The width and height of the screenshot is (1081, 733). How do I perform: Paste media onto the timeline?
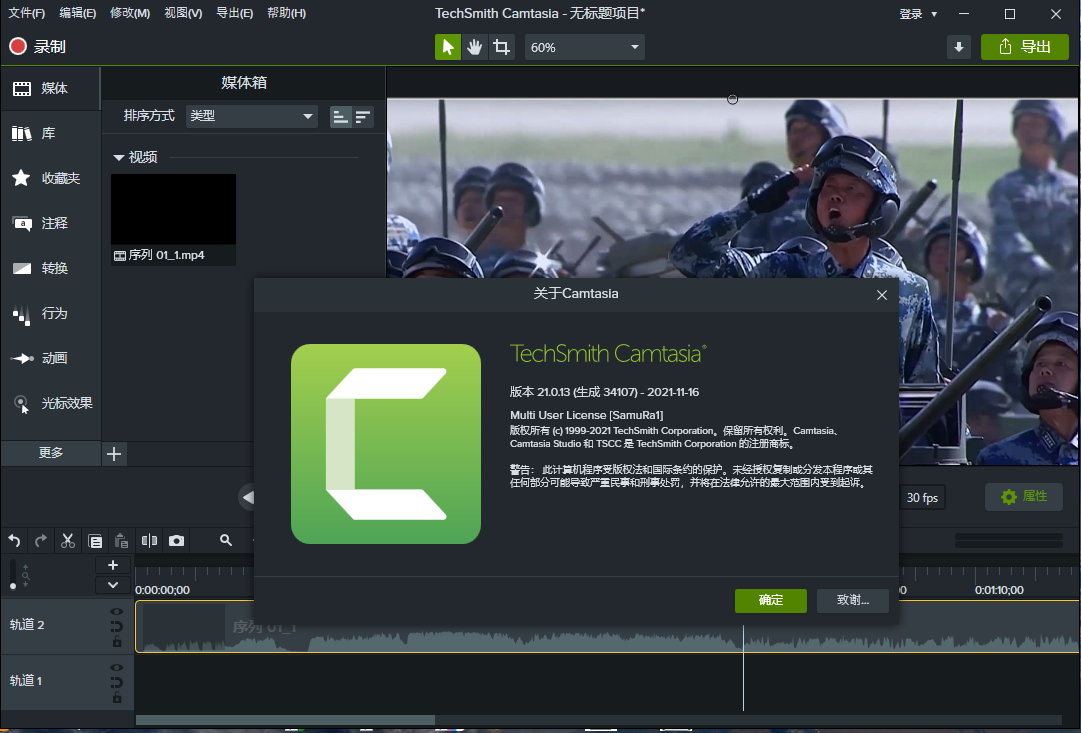coord(121,541)
